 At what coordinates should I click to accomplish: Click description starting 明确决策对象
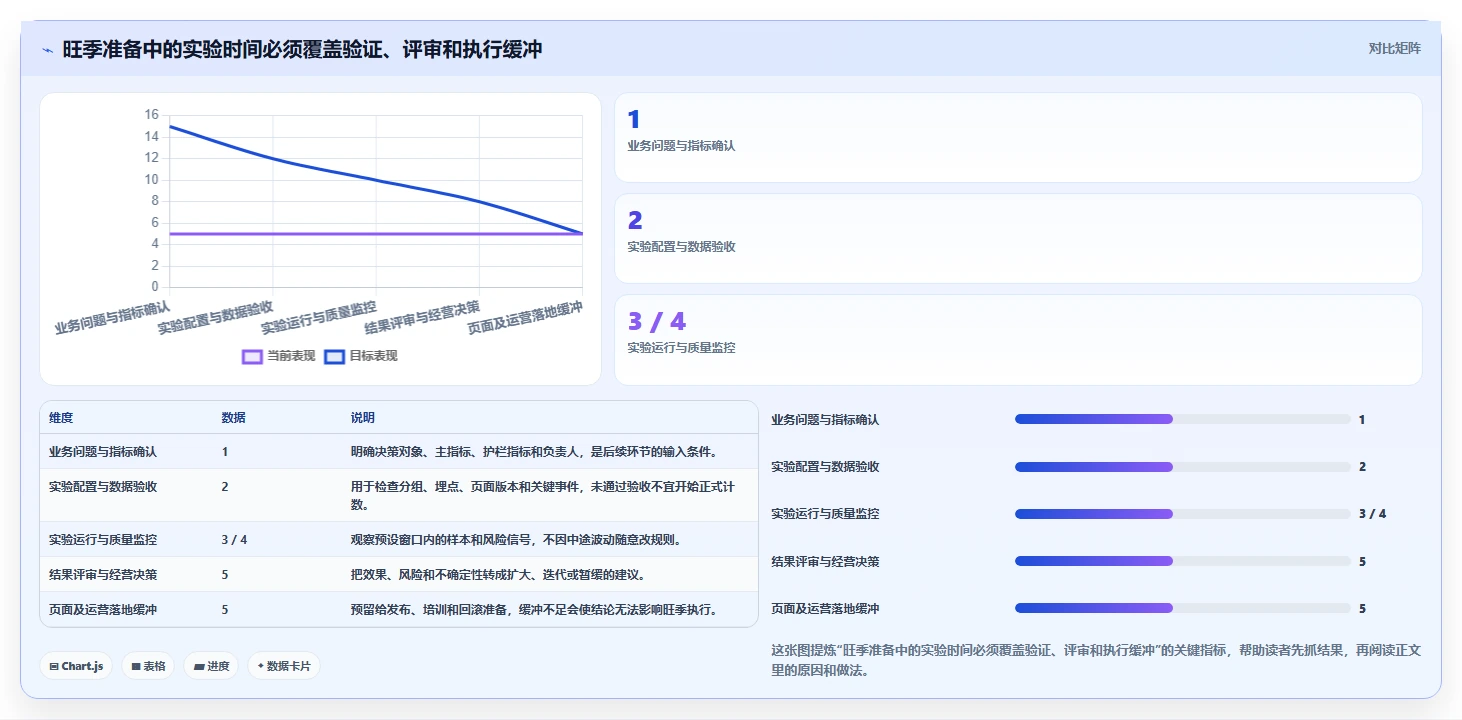(534, 452)
